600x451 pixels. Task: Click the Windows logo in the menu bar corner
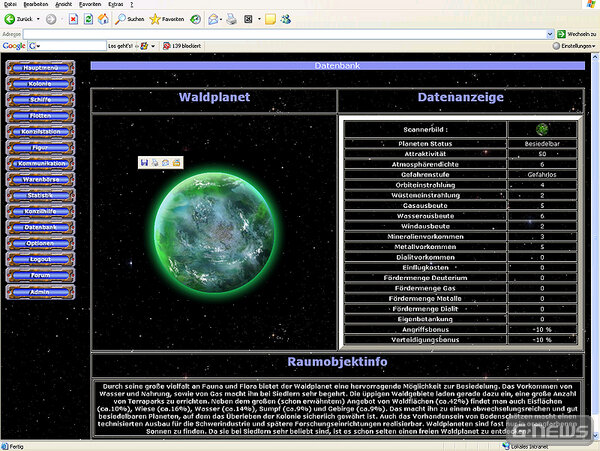click(592, 4)
